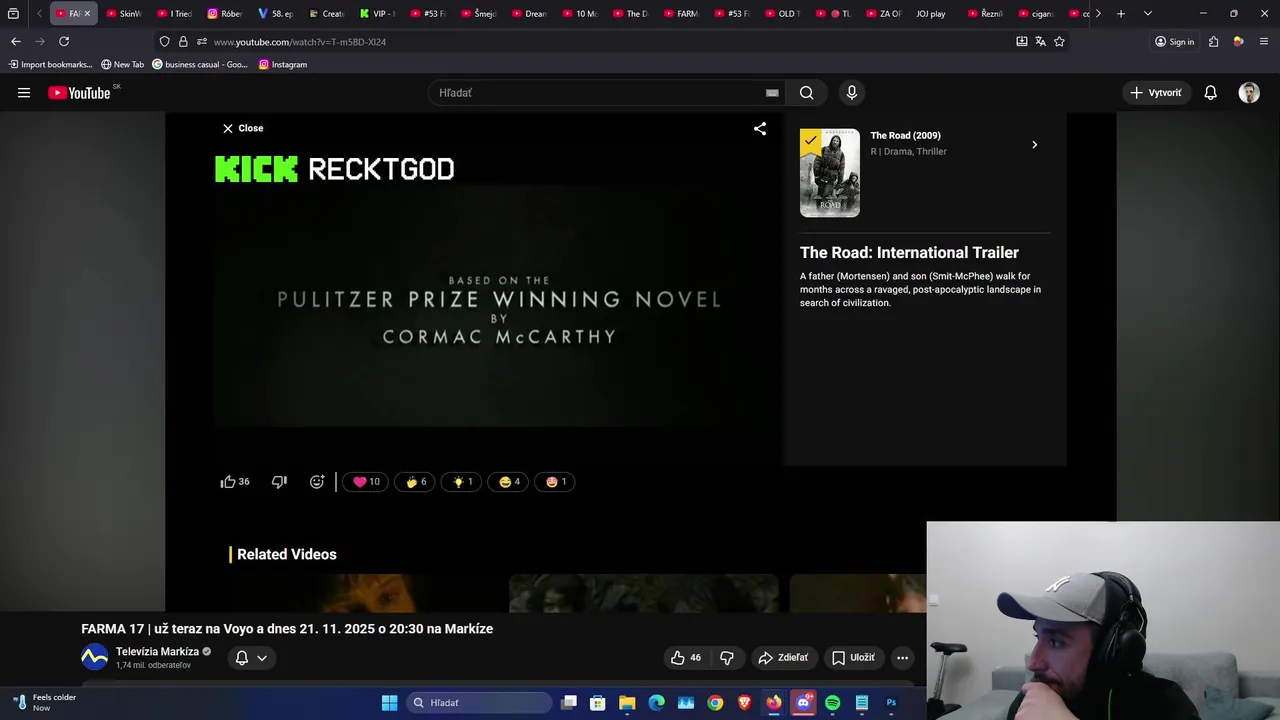1280x720 pixels.
Task: Share the trailer via share icon
Action: pyautogui.click(x=760, y=128)
